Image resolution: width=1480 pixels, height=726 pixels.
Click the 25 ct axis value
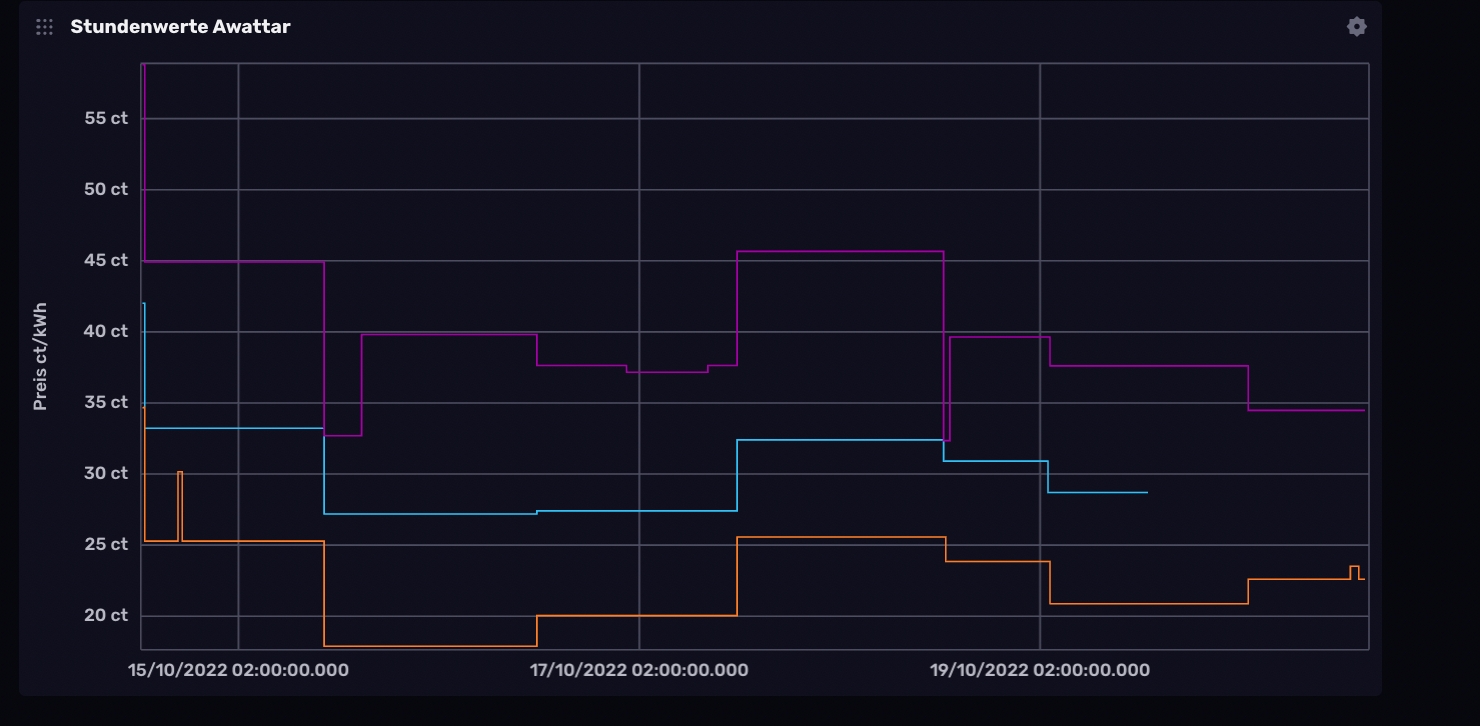[107, 544]
